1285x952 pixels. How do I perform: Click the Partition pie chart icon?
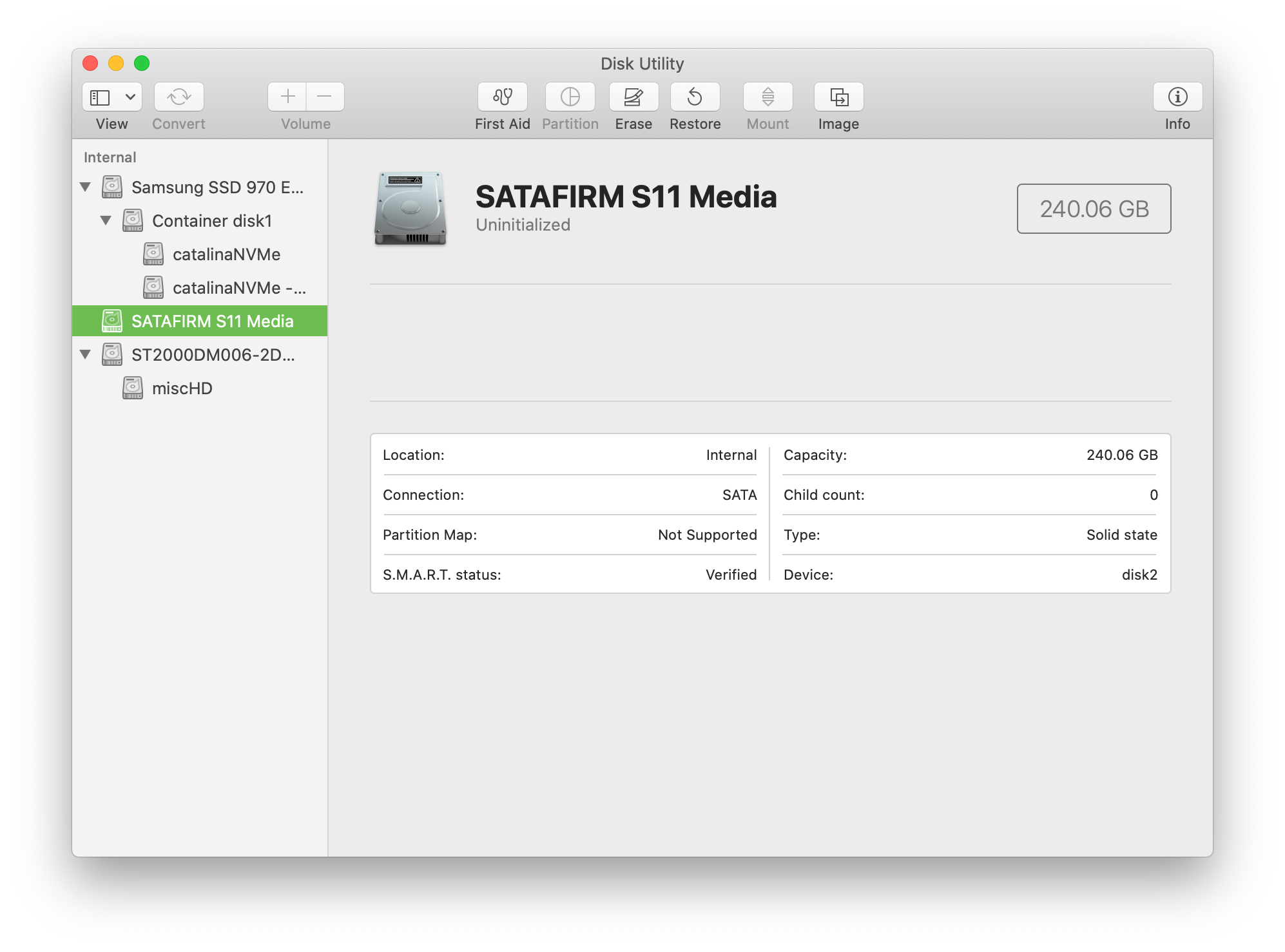coord(570,97)
